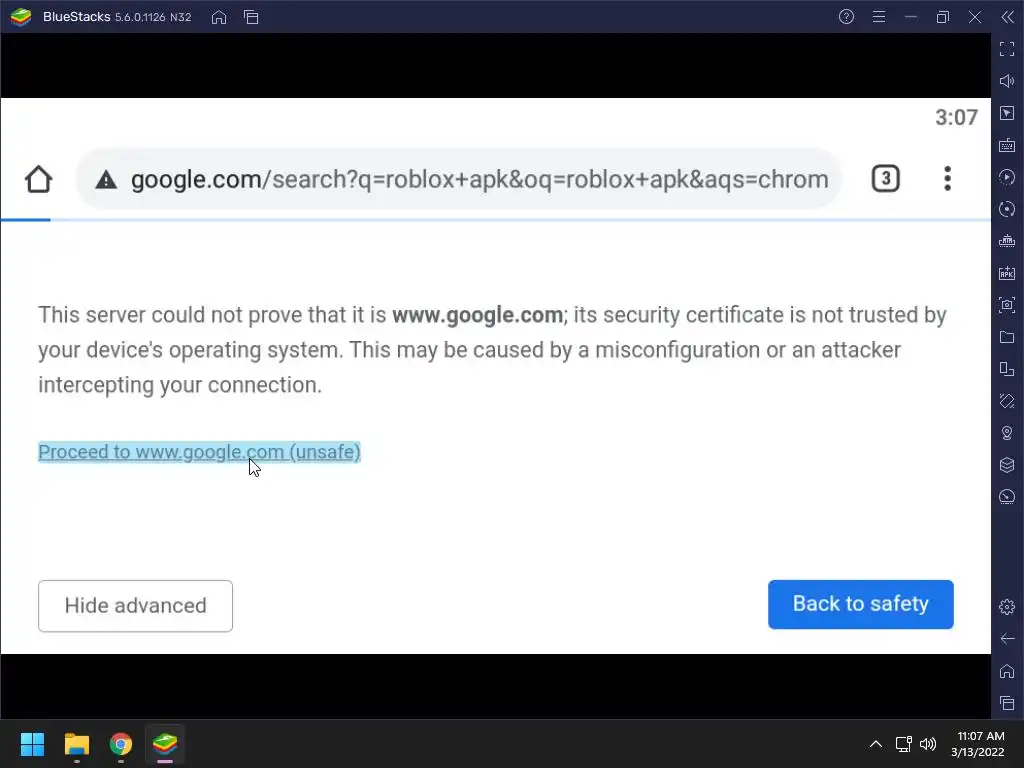Click the title bar multi-window icon
The height and width of the screenshot is (768, 1024).
click(251, 17)
